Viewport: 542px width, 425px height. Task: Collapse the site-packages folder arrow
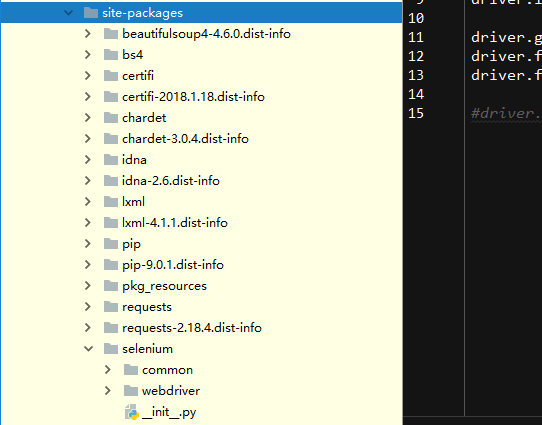coord(68,13)
